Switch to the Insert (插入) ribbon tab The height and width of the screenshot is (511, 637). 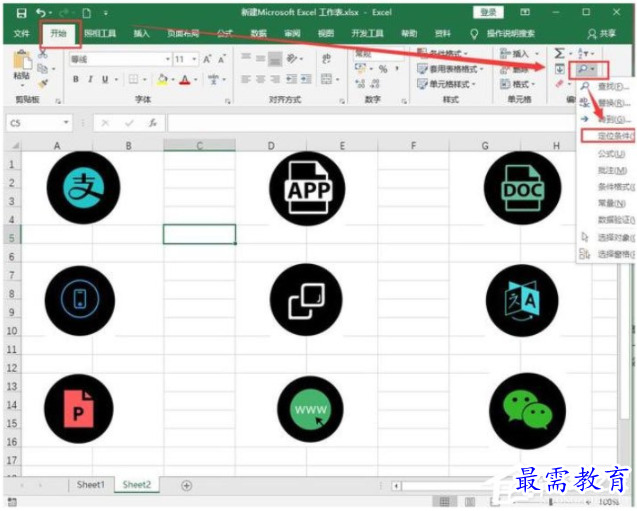tap(141, 33)
